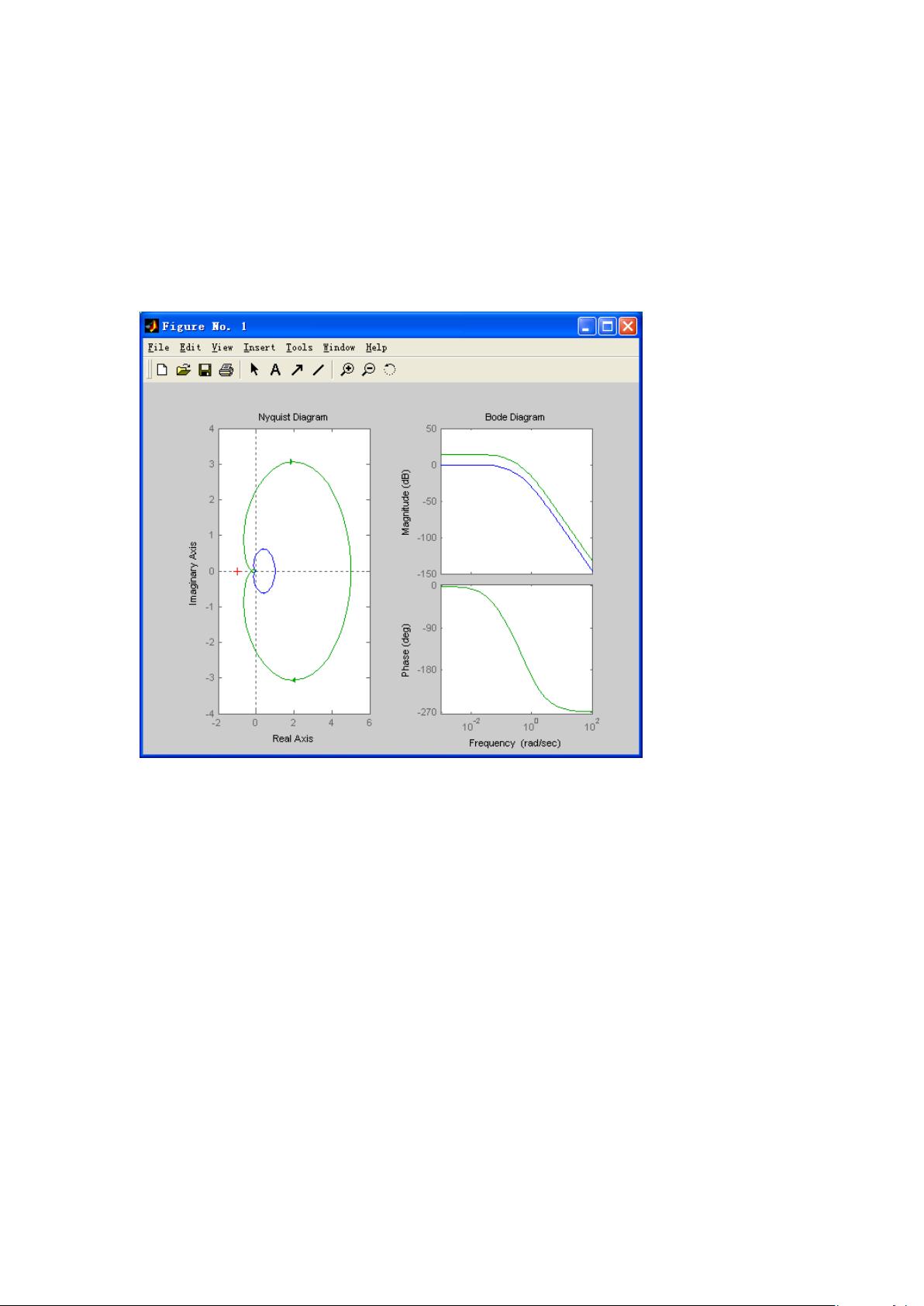Open the View menu
Viewport: 924px width, 1306px height.
click(x=222, y=348)
